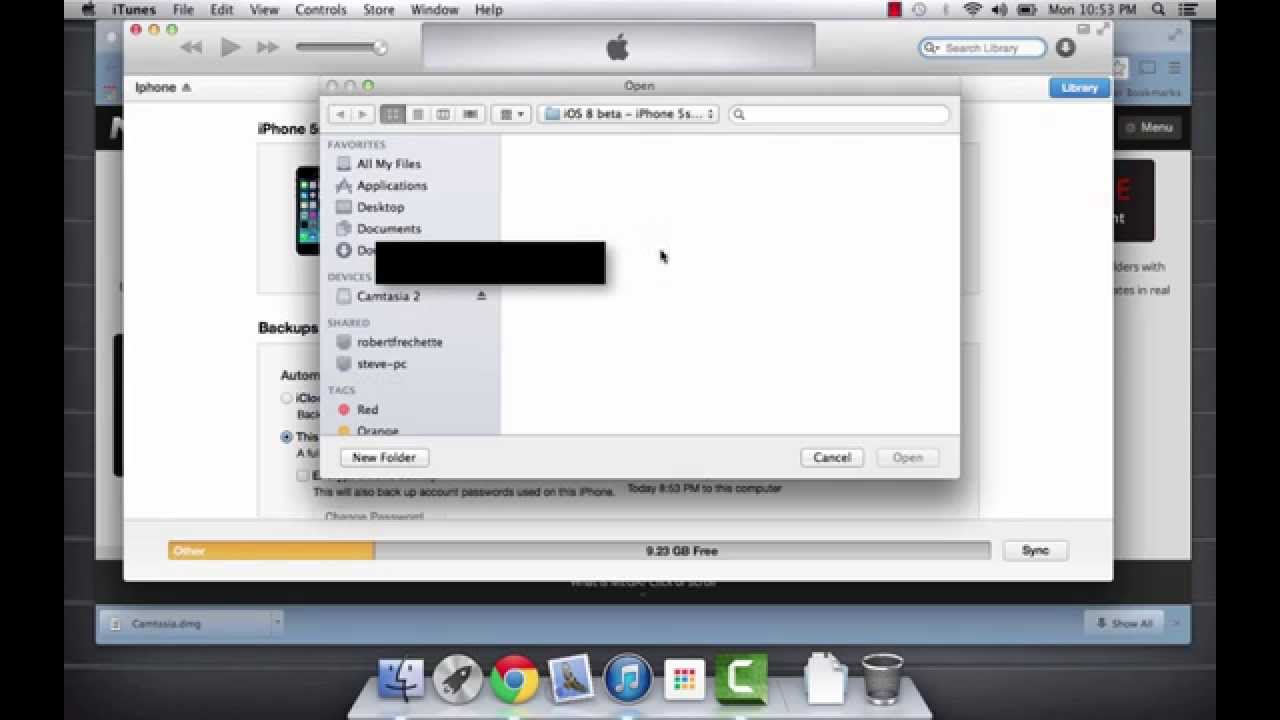Select iCloud backup radio button

click(287, 398)
